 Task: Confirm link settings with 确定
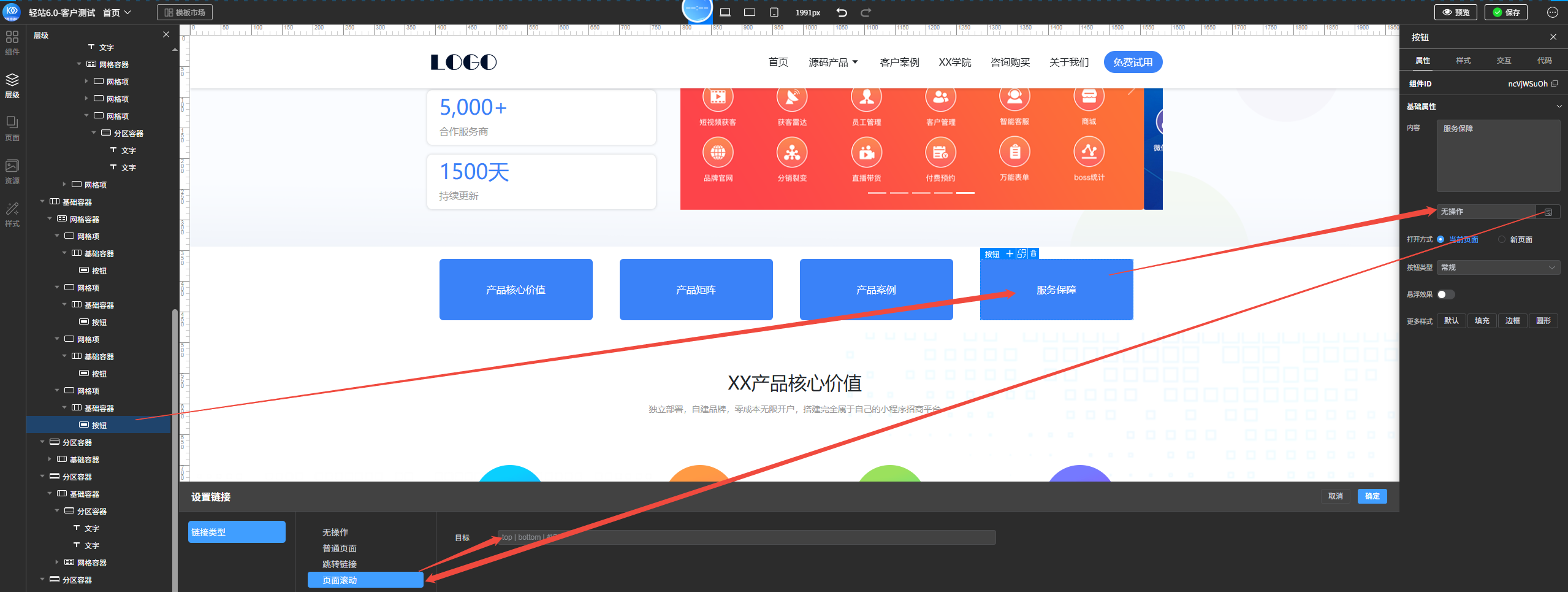click(1372, 496)
